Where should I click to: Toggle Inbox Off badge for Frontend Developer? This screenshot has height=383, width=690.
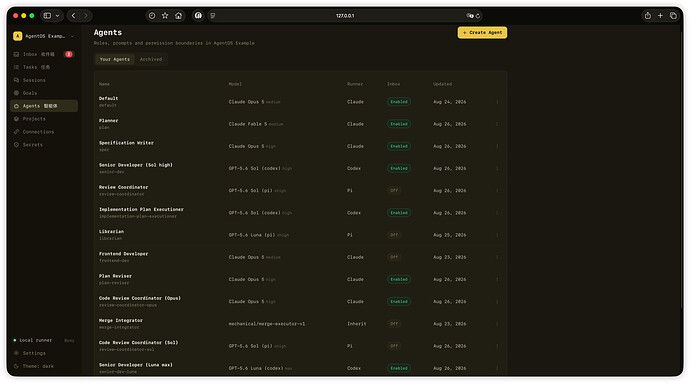pyautogui.click(x=394, y=257)
